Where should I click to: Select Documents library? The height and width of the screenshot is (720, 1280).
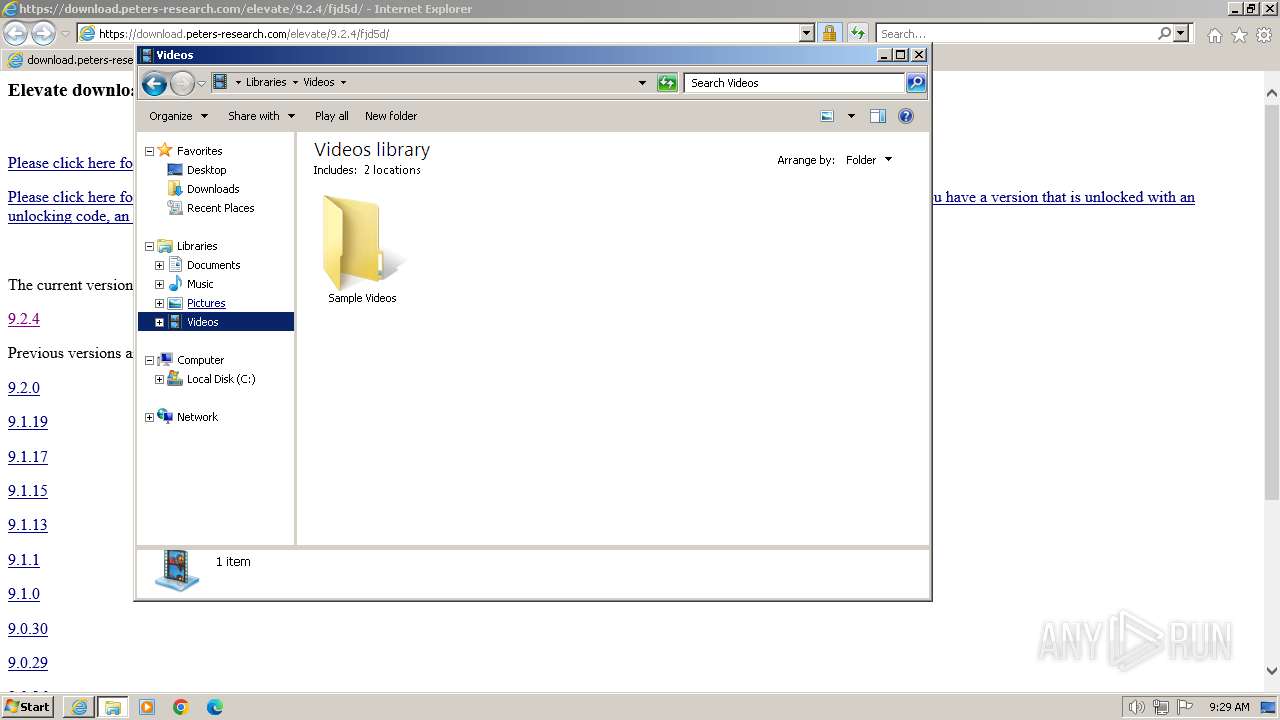[x=214, y=265]
